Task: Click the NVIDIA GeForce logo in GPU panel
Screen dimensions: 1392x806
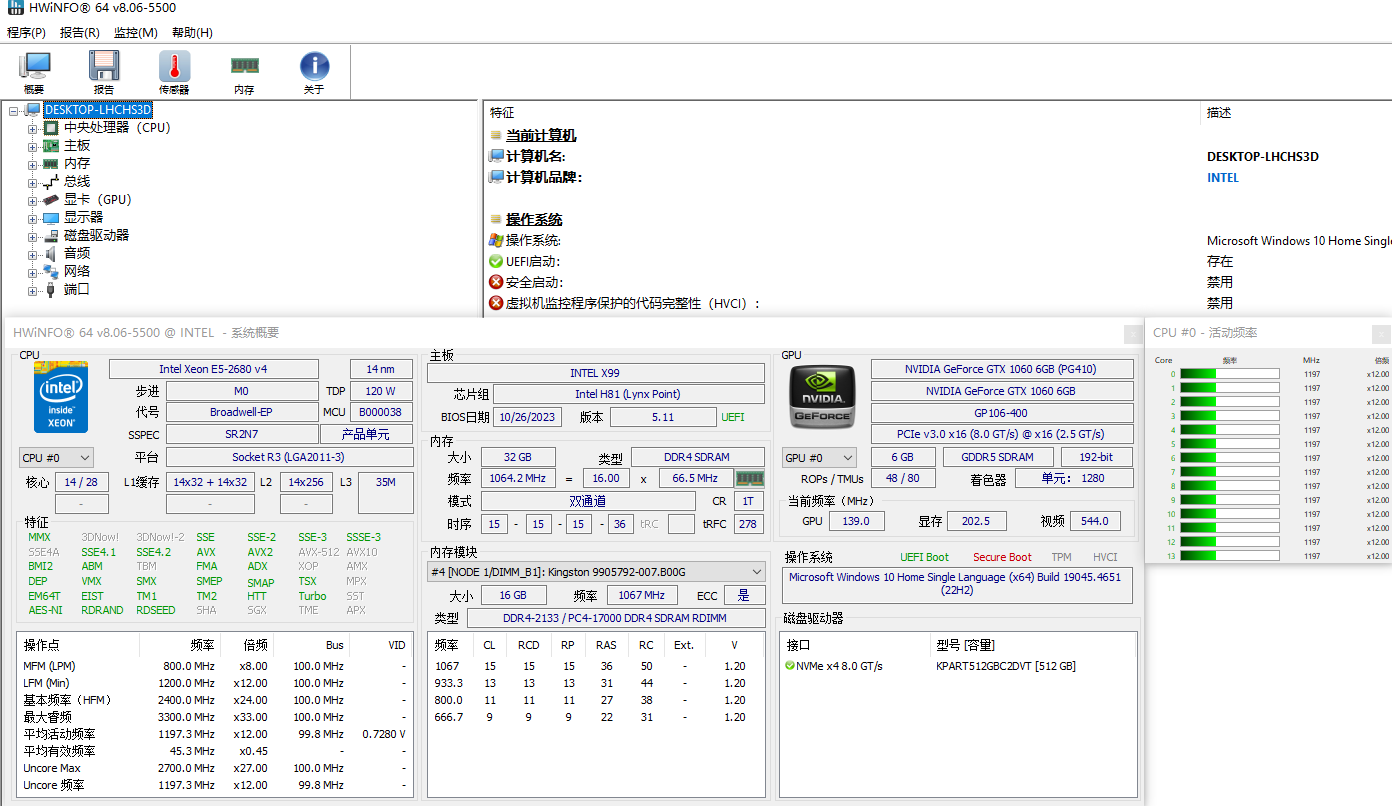Action: [x=822, y=396]
